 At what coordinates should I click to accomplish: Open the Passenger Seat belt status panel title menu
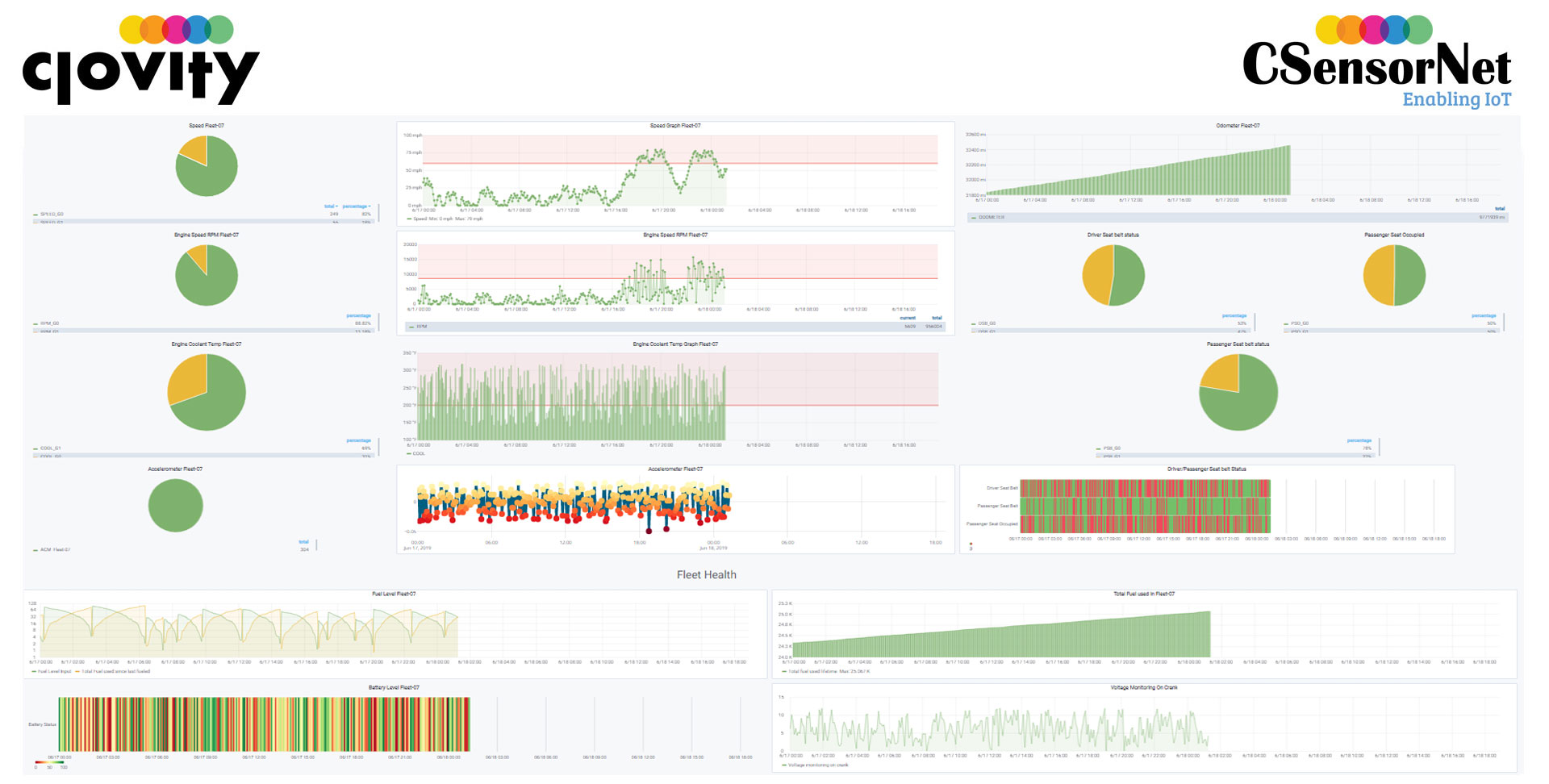pos(1238,344)
